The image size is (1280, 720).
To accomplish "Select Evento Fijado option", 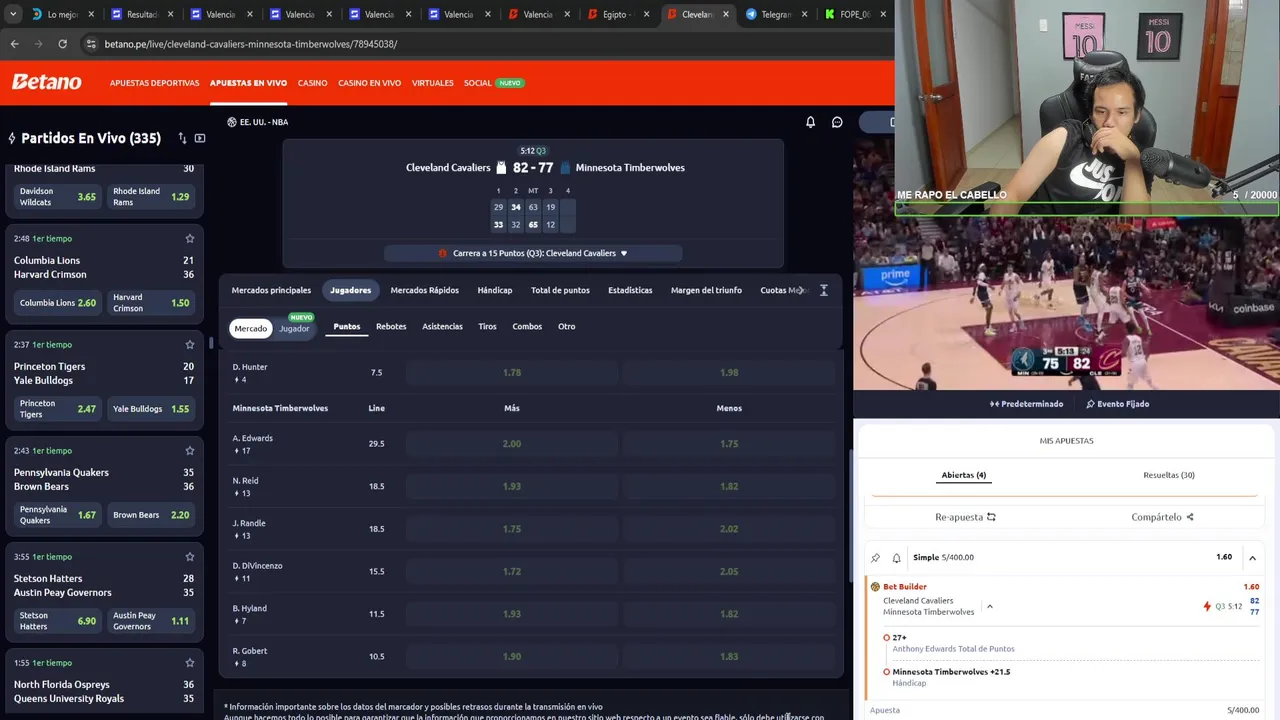I will point(1117,404).
